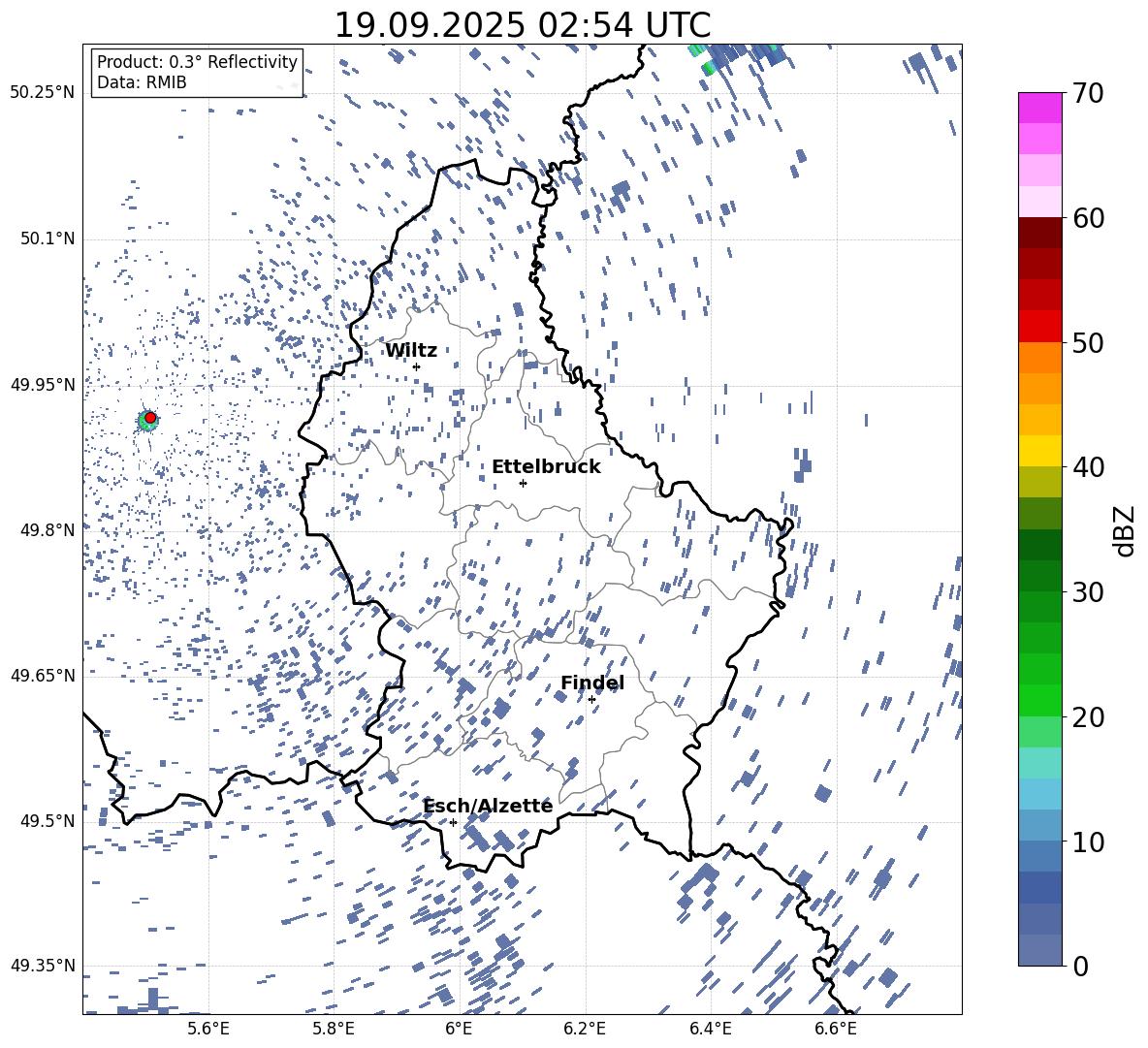Click the Product 0.3° Reflectivity info box
The width and height of the screenshot is (1148, 1048).
[197, 73]
